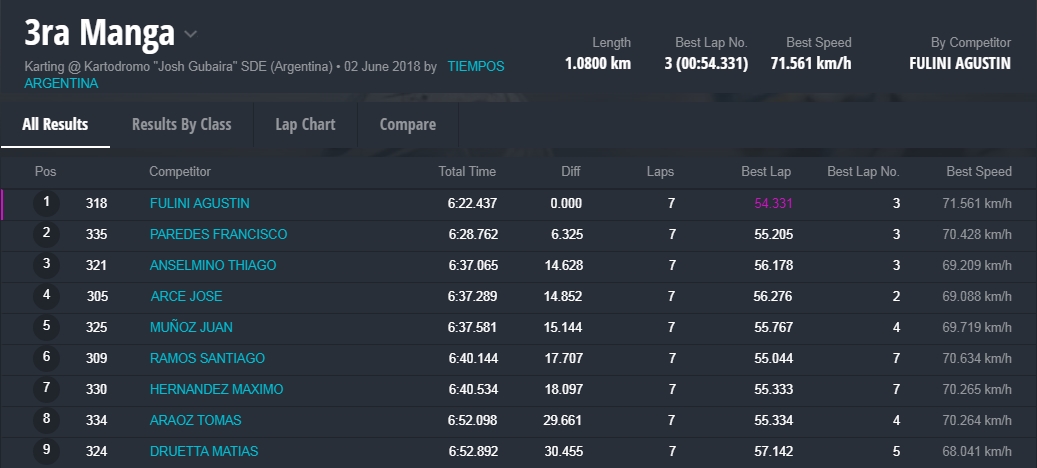Image resolution: width=1037 pixels, height=468 pixels.
Task: Click the PAREDES FRANCISCO competitor link
Action: (x=218, y=234)
